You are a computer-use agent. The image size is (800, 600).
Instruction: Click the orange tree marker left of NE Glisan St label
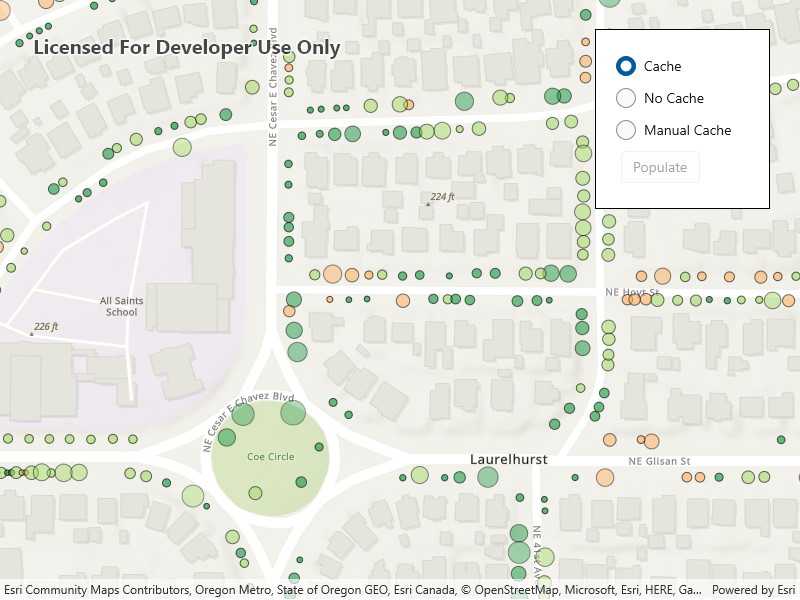pos(604,477)
